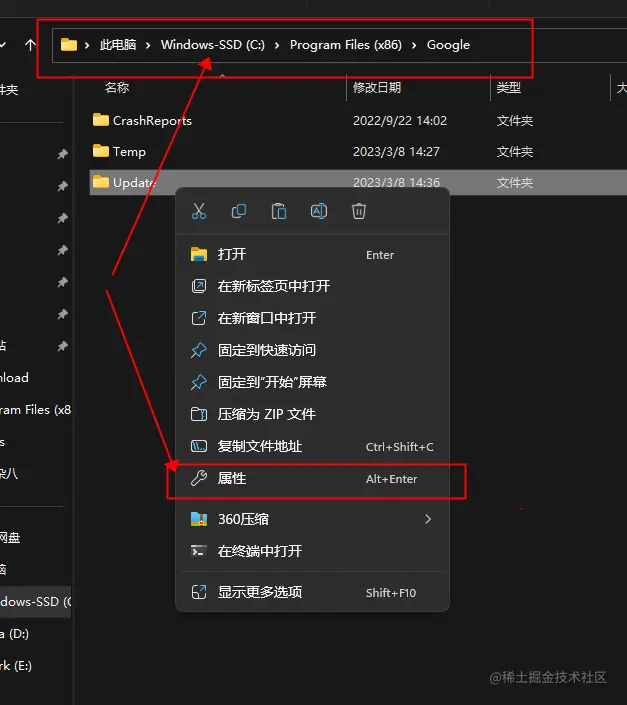Sort by the 名称 column header
The width and height of the screenshot is (627, 705).
click(x=117, y=87)
